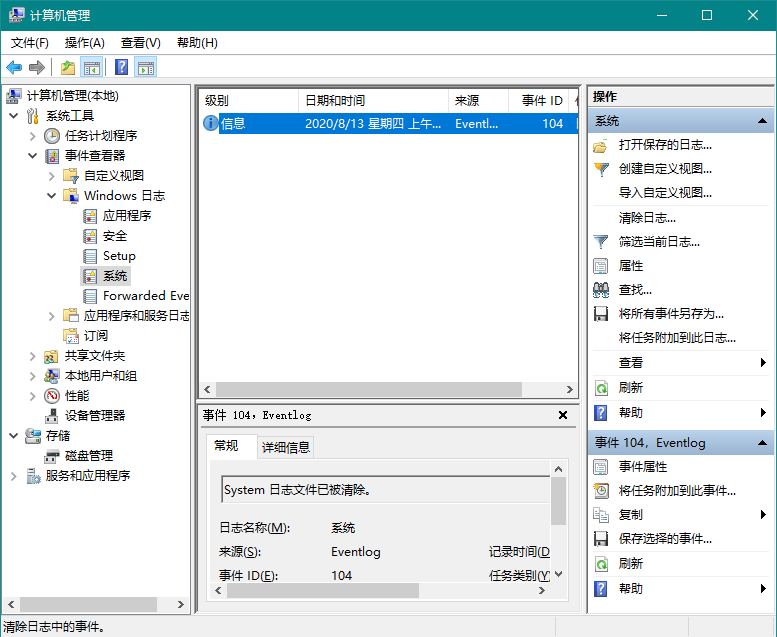Screen dimensions: 777x637
Task: Open the 文件(F) menu
Action: [30, 43]
